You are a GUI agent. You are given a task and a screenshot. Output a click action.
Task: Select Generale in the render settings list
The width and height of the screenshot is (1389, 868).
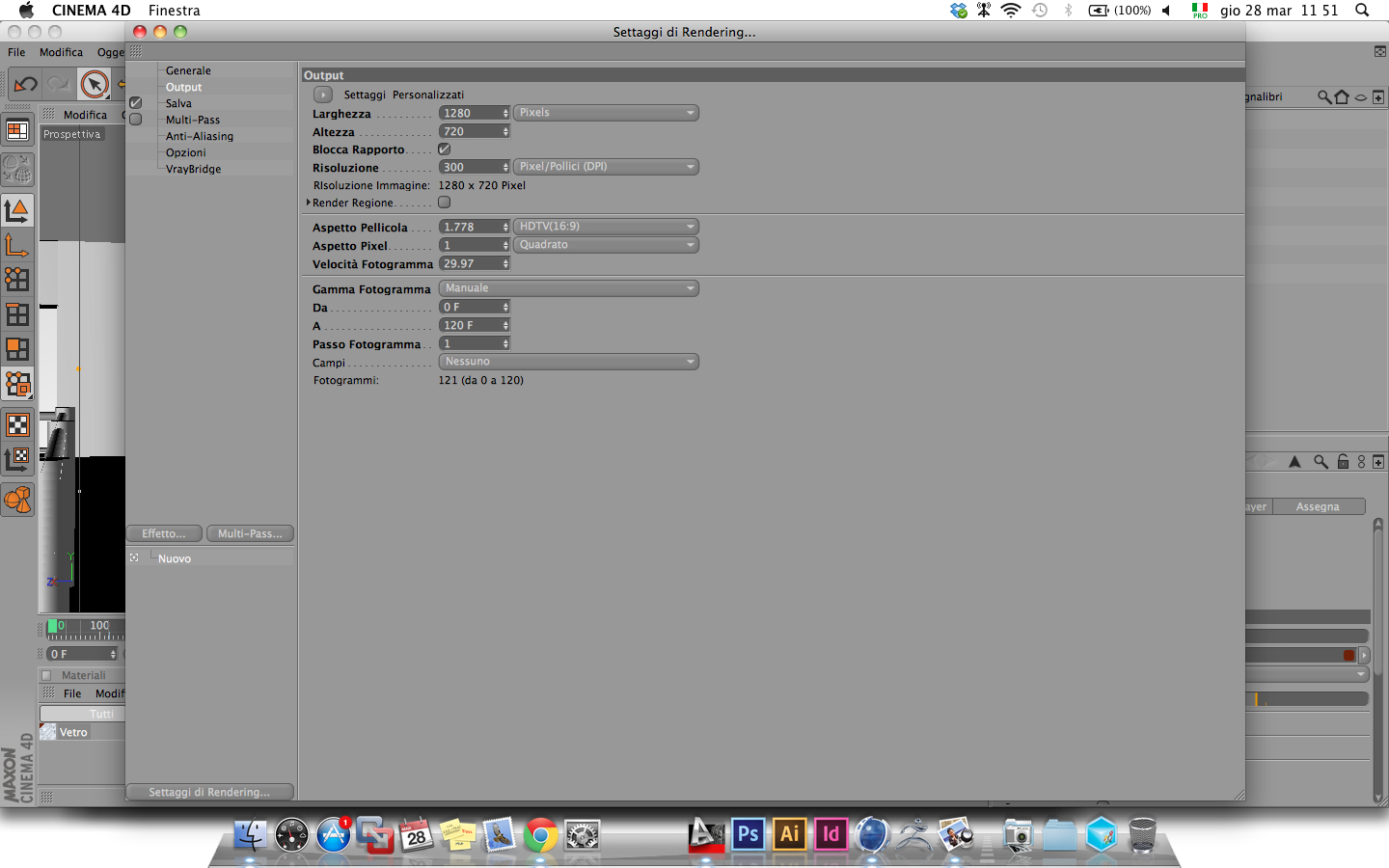[x=188, y=70]
